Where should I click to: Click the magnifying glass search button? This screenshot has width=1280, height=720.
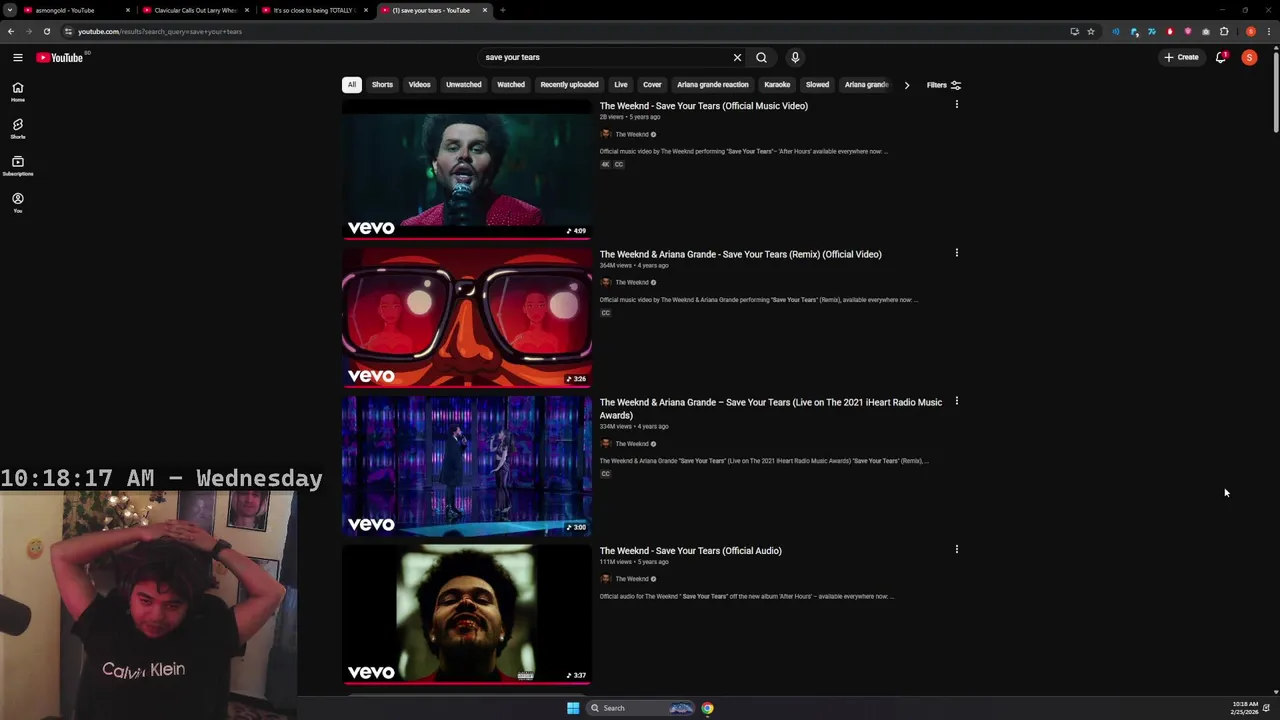(x=761, y=57)
